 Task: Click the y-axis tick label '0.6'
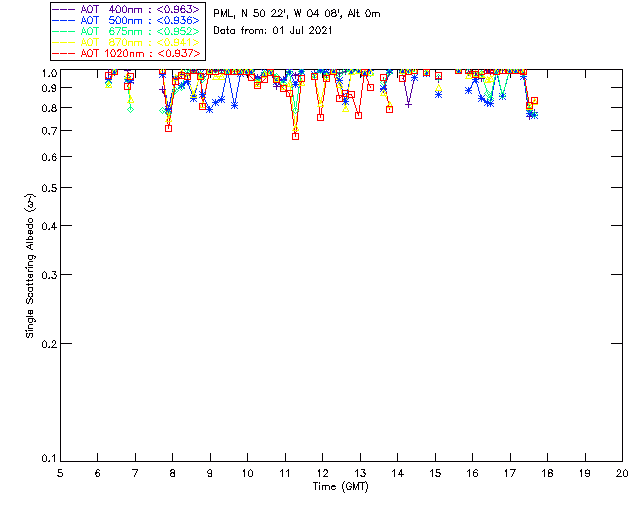49,157
